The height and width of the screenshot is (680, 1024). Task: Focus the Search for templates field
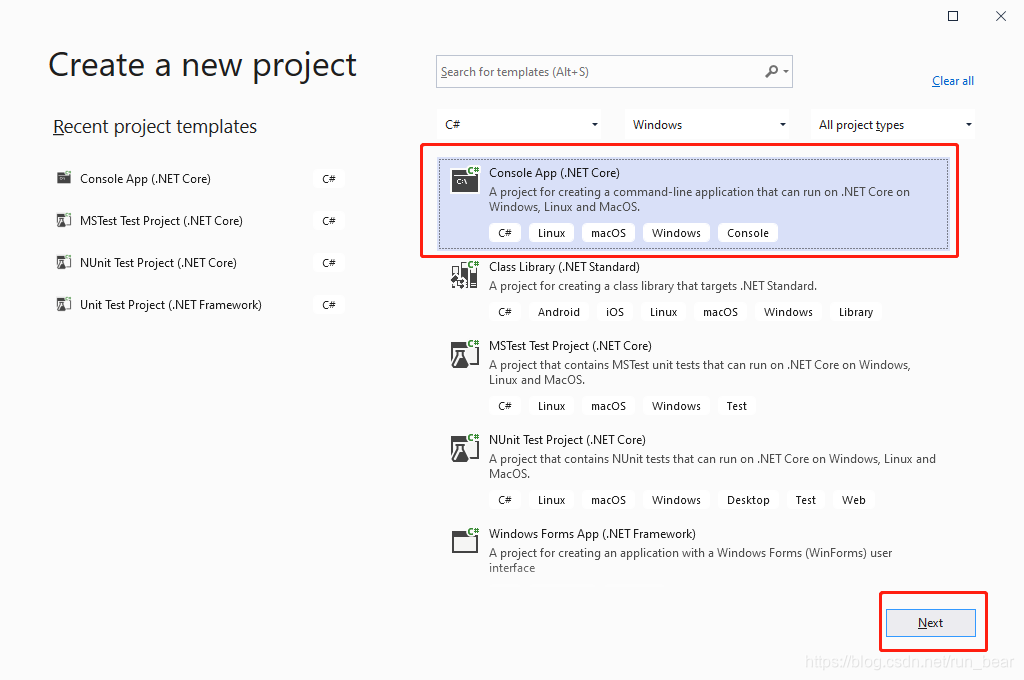(x=614, y=71)
